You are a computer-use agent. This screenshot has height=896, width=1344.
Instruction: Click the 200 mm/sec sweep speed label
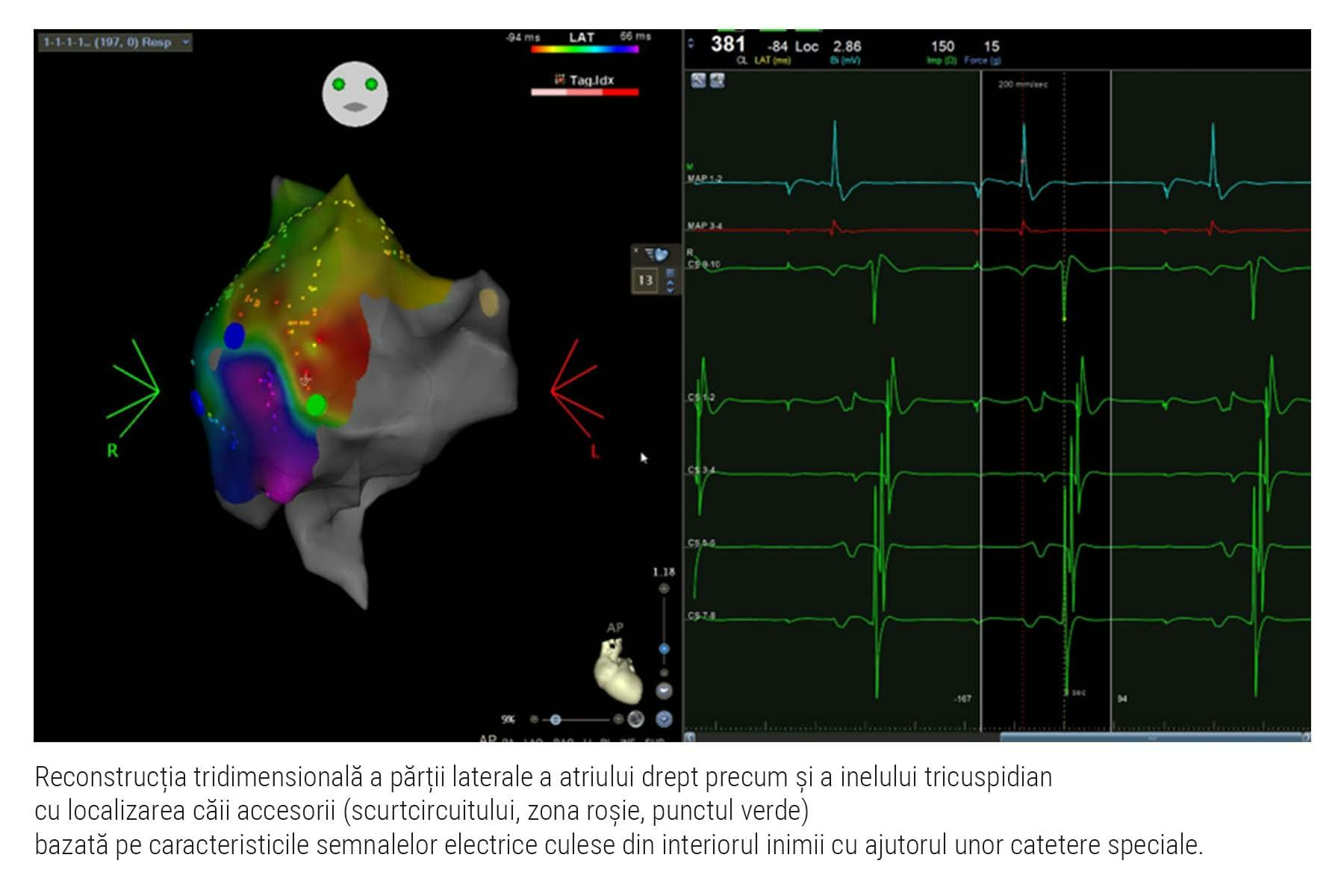(x=1023, y=84)
